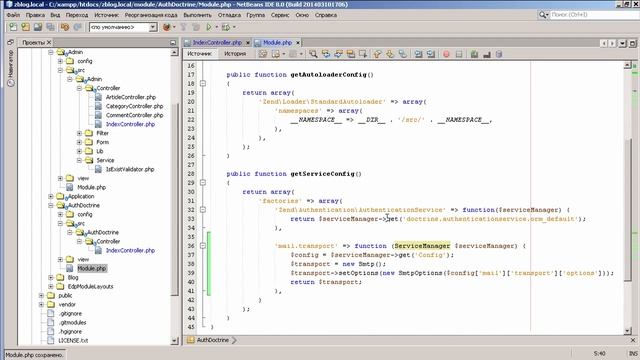Click the Redo toolbar icon
Image resolution: width=640 pixels, height=360 pixels.
click(78, 27)
